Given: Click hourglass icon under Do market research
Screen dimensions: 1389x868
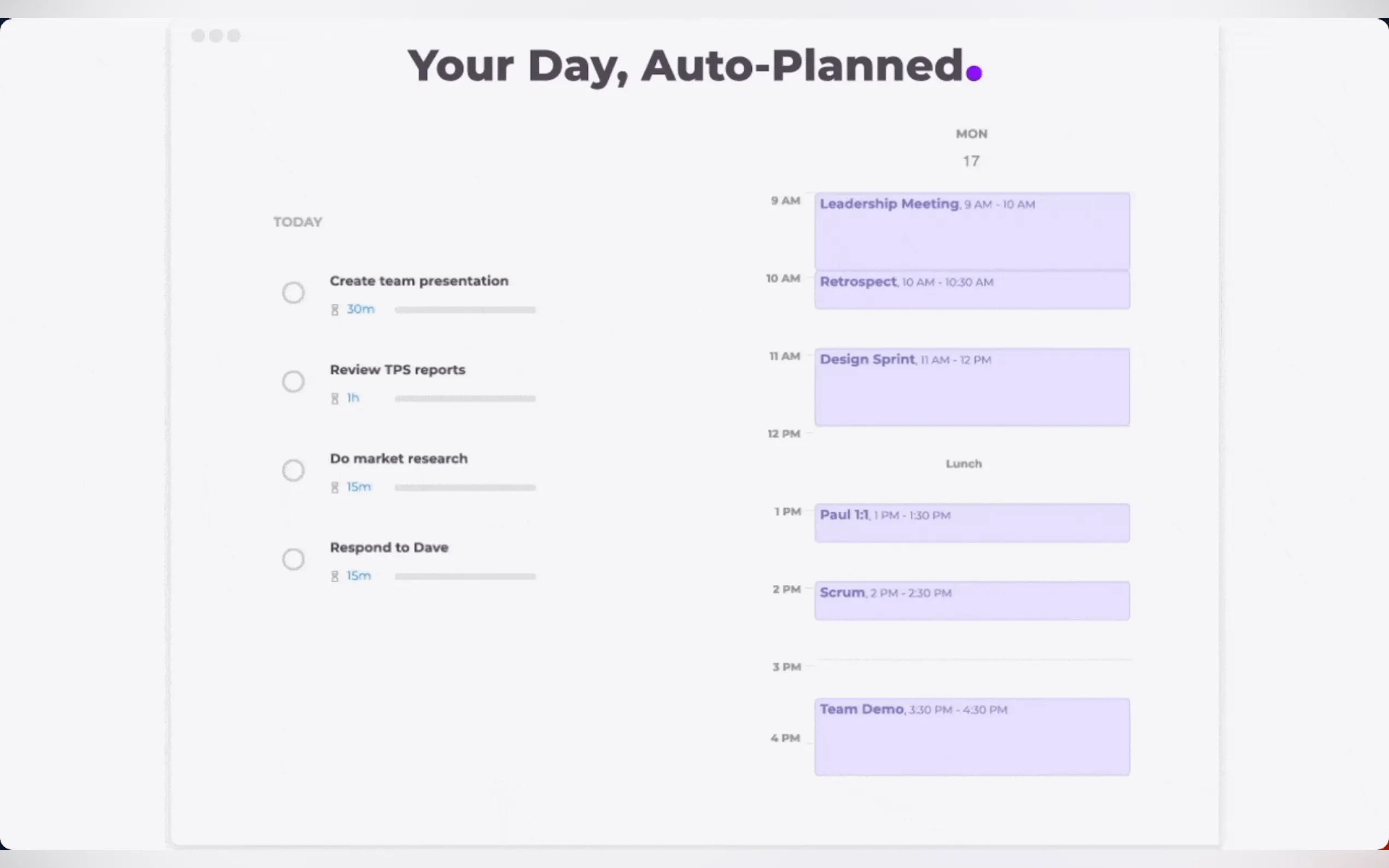Looking at the screenshot, I should click(335, 488).
